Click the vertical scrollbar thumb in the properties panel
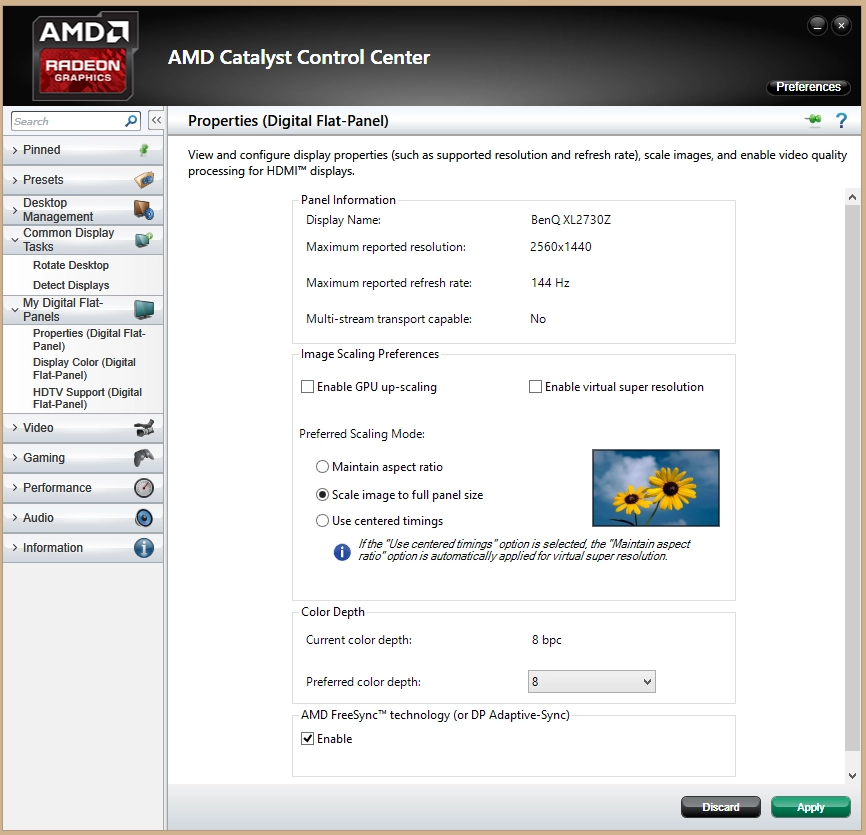This screenshot has width=866, height=835. pyautogui.click(x=852, y=478)
